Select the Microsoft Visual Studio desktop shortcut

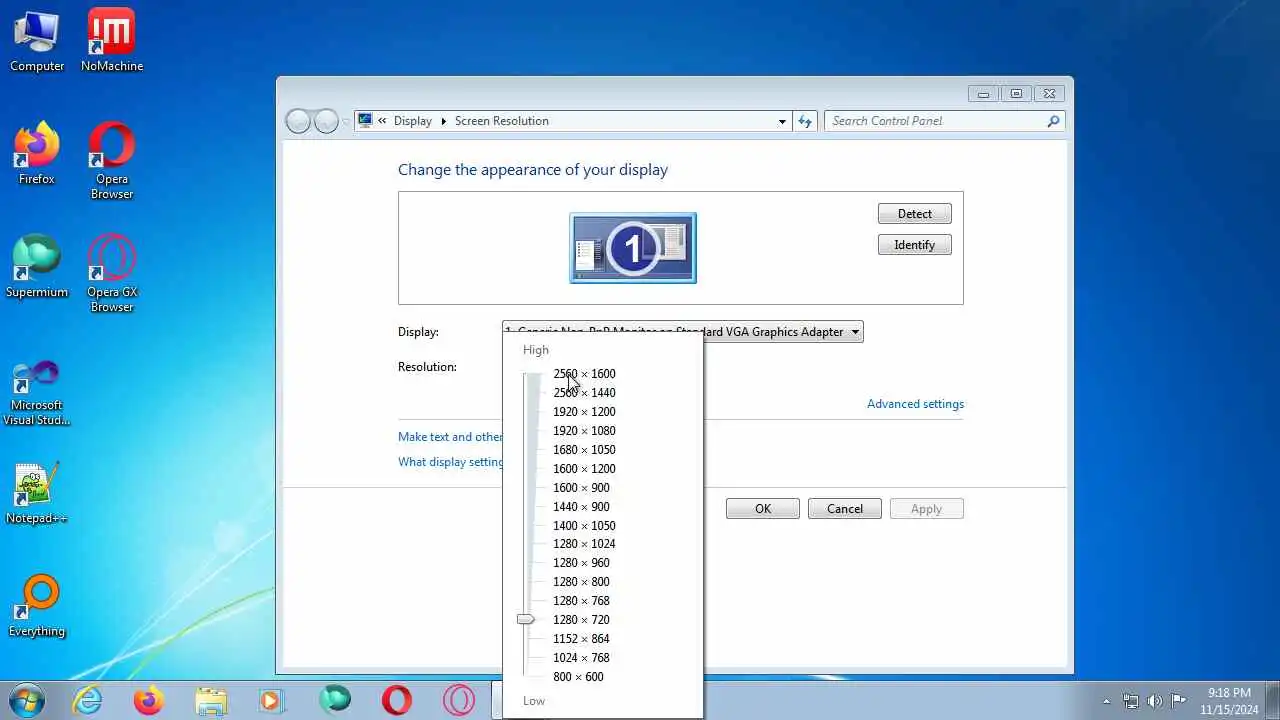37,392
